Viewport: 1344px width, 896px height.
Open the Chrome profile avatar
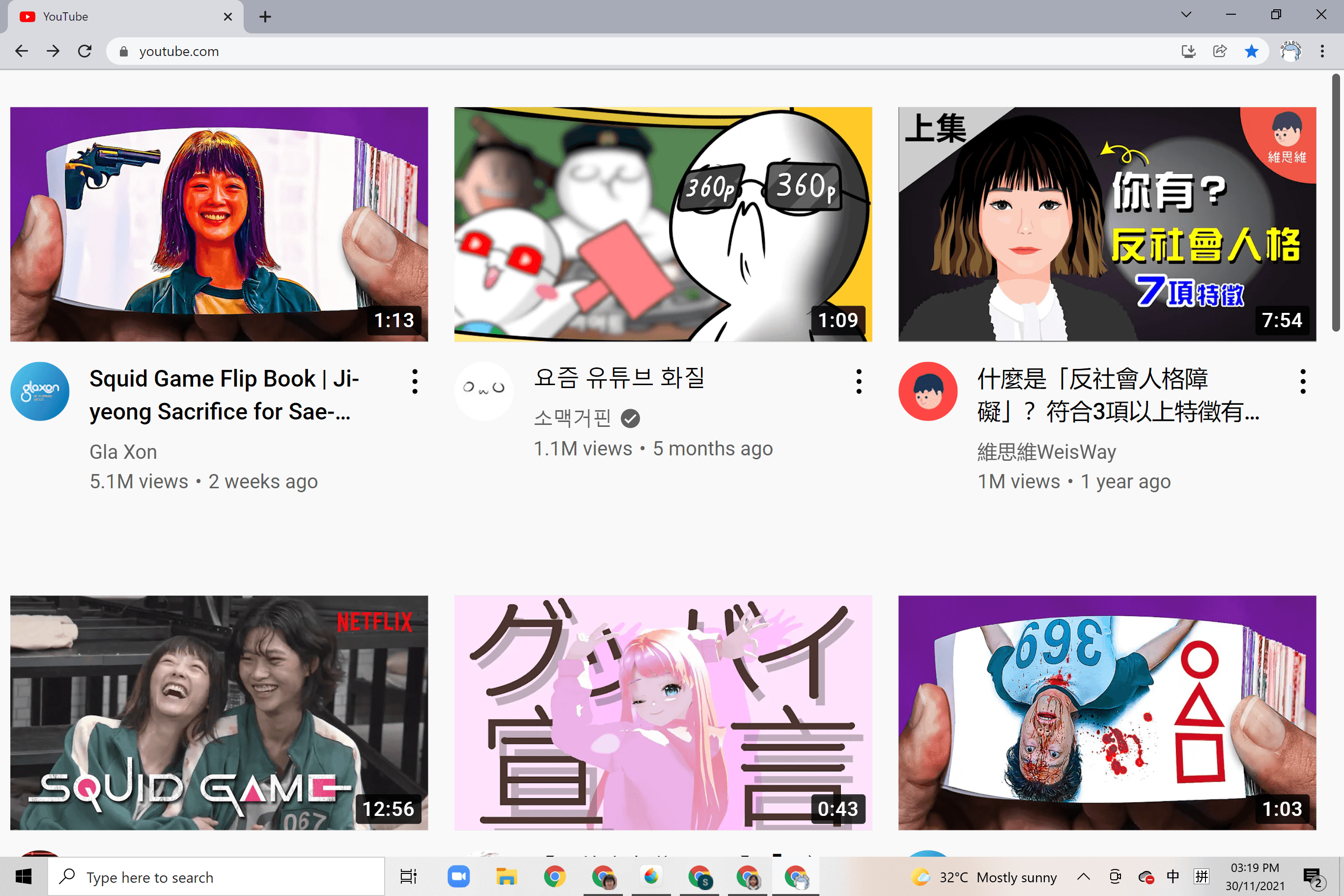coord(1290,52)
